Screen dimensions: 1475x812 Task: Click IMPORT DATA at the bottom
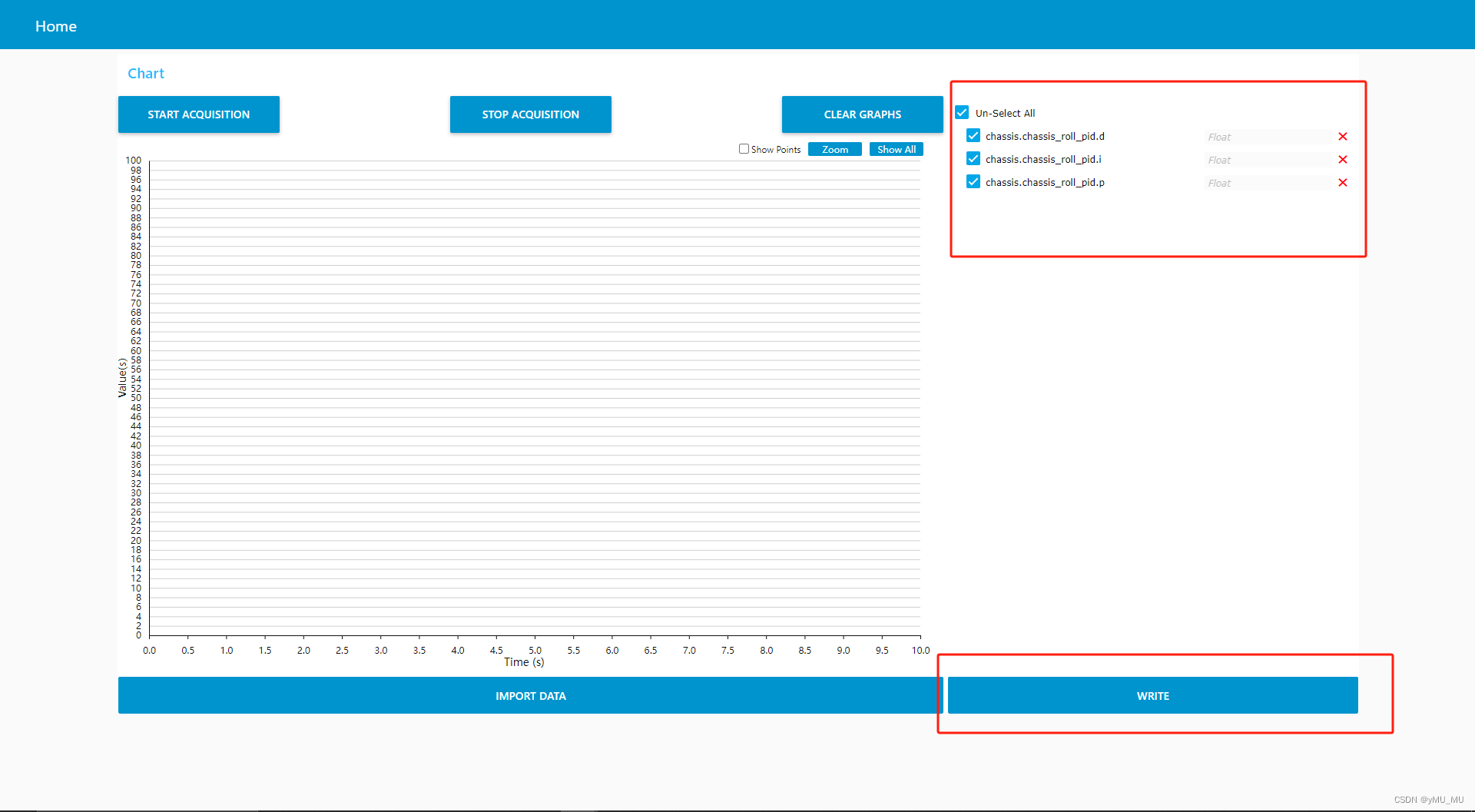(x=530, y=695)
